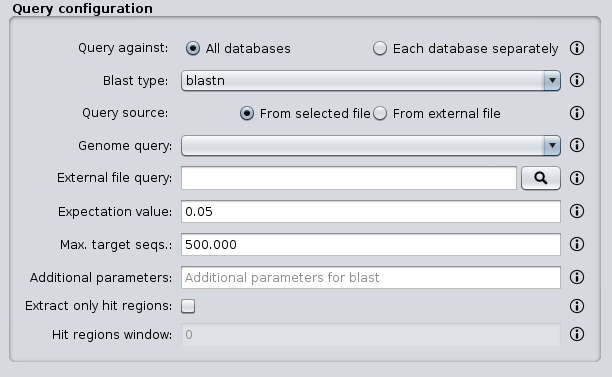Click the Query configuration heading
This screenshot has height=377, width=612.
pyautogui.click(x=82, y=9)
